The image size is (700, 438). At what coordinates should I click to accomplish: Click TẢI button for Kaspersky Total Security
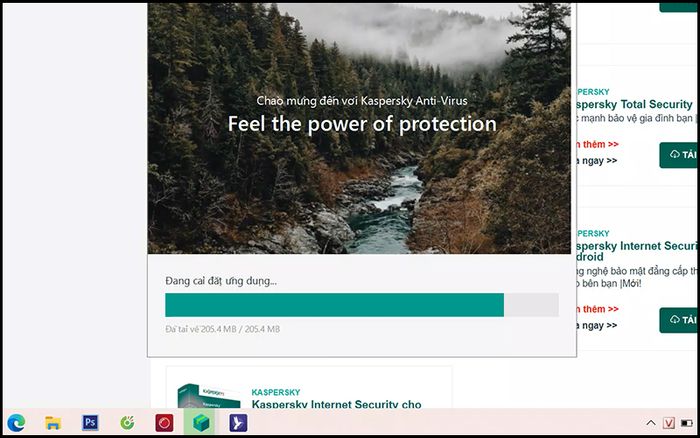pos(679,155)
